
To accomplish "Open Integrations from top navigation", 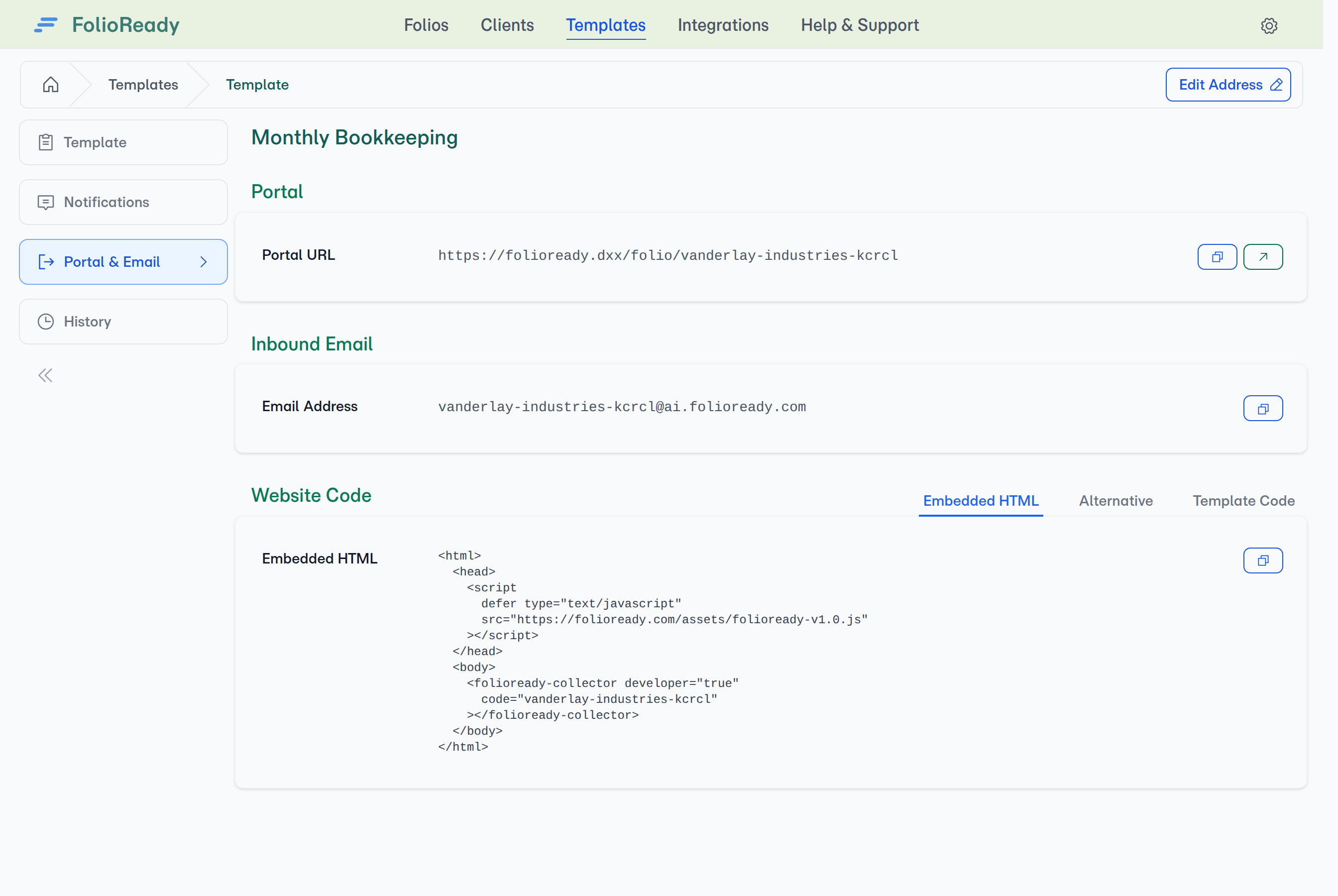I will click(723, 25).
